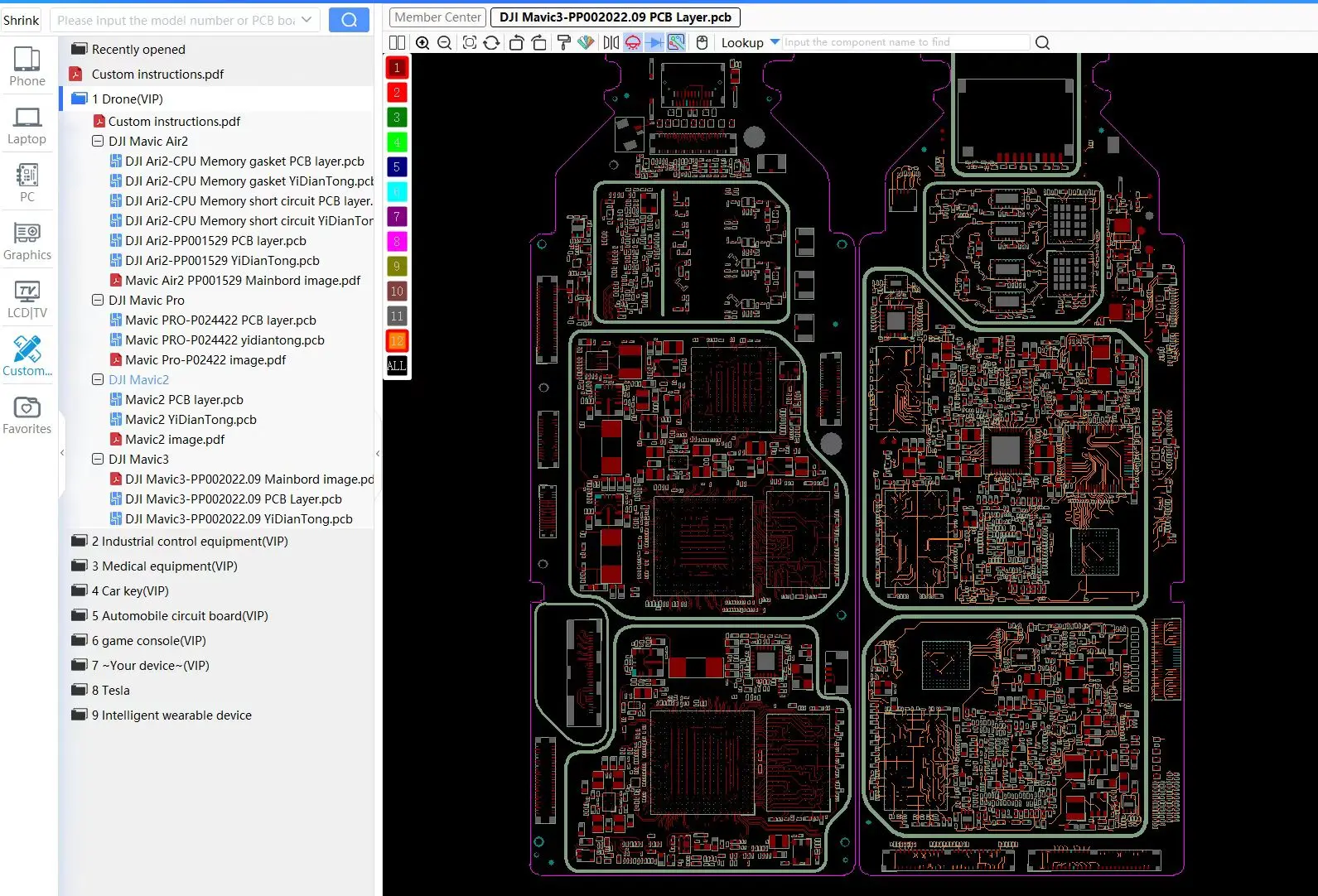The height and width of the screenshot is (896, 1318).
Task: Collapse the DJI Mavic Air2 folder
Action: click(98, 141)
